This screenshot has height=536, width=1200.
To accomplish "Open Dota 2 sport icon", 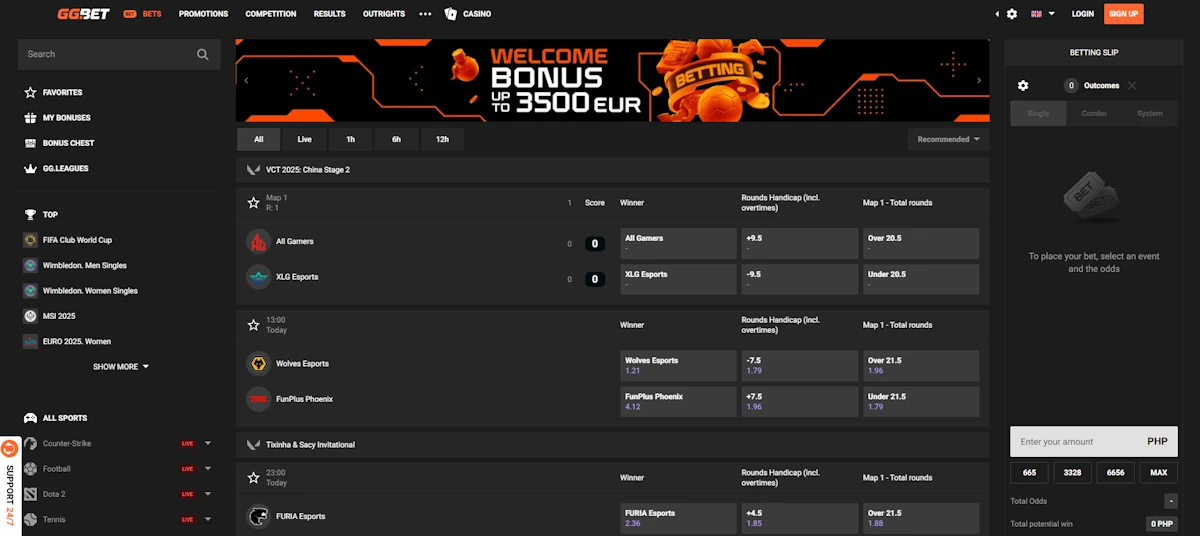I will [x=31, y=494].
